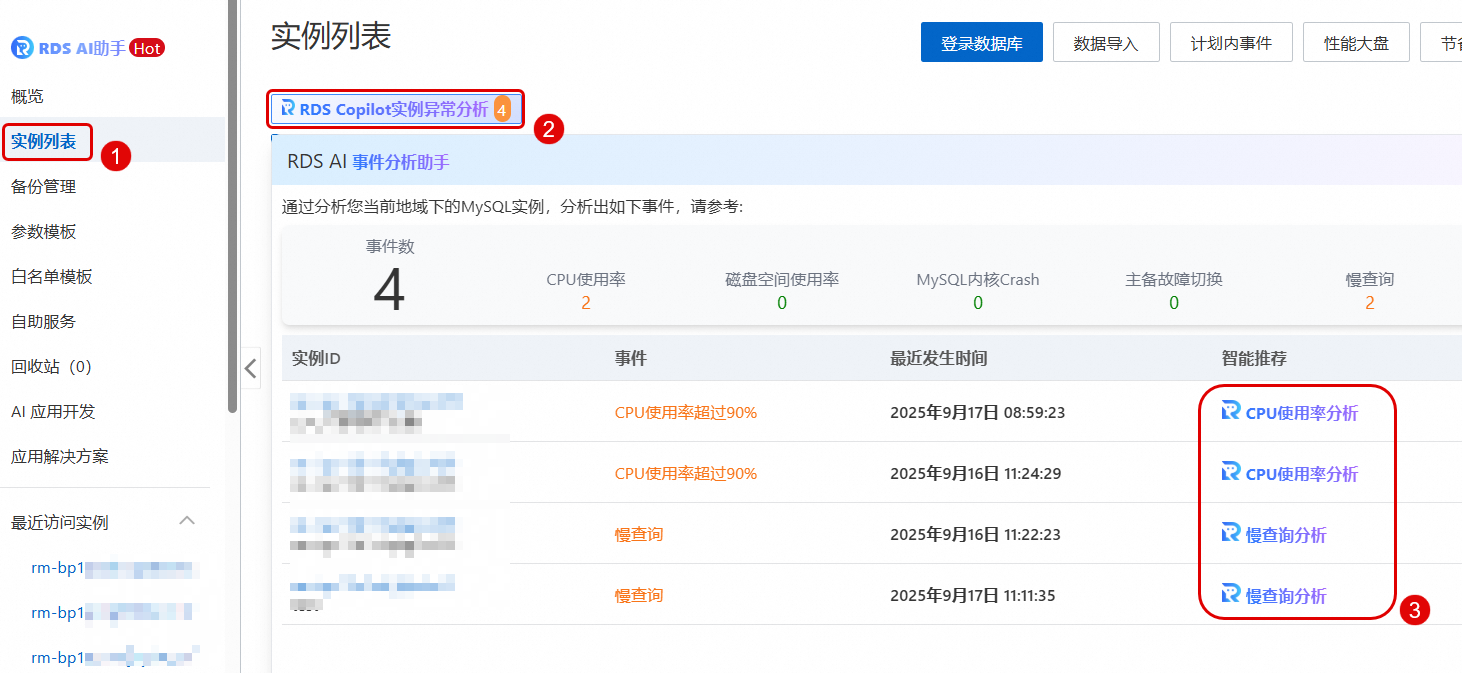The height and width of the screenshot is (673, 1462).
Task: Click CPU使用率超过90% in the 08:59:23 row
Action: (x=686, y=412)
